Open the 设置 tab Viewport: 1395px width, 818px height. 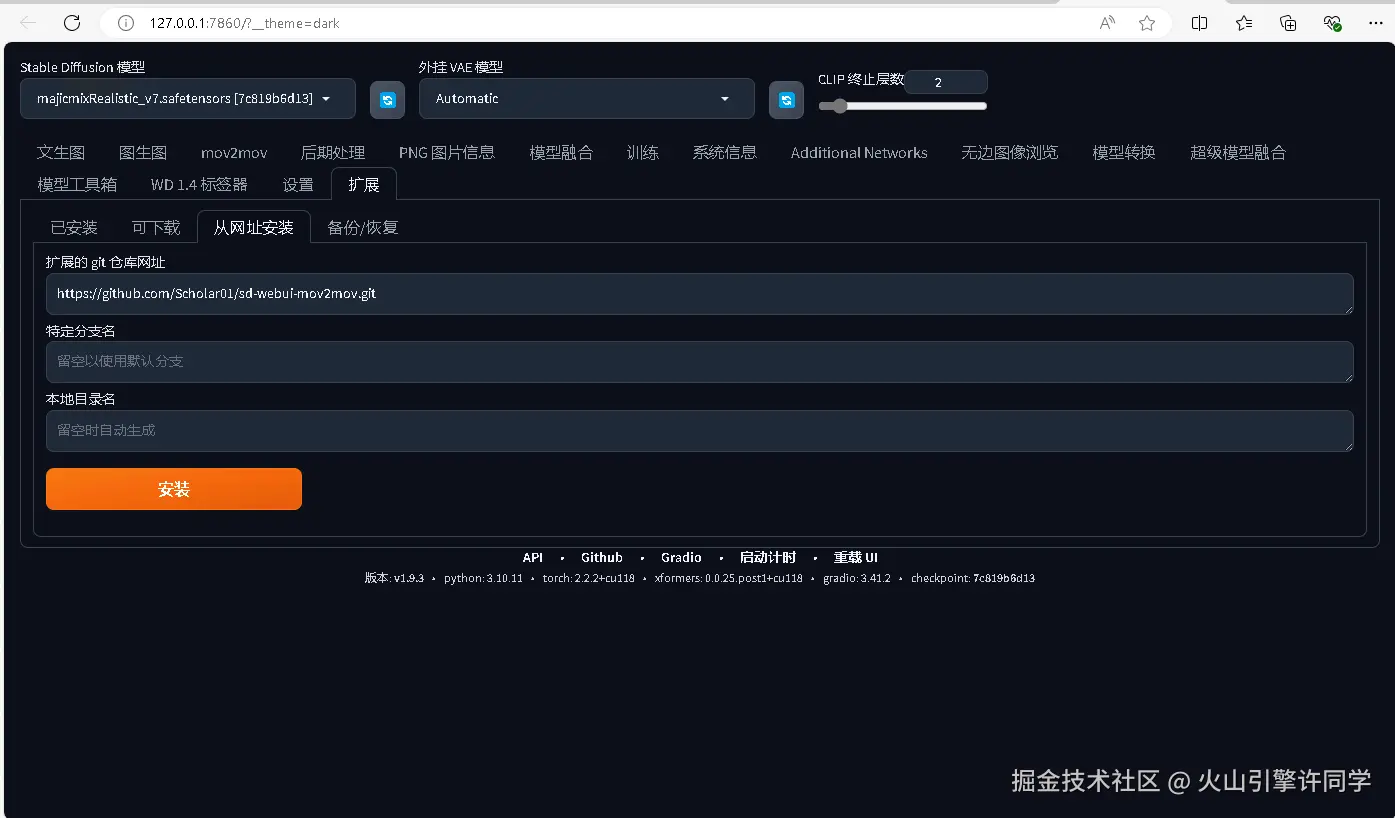(x=298, y=185)
